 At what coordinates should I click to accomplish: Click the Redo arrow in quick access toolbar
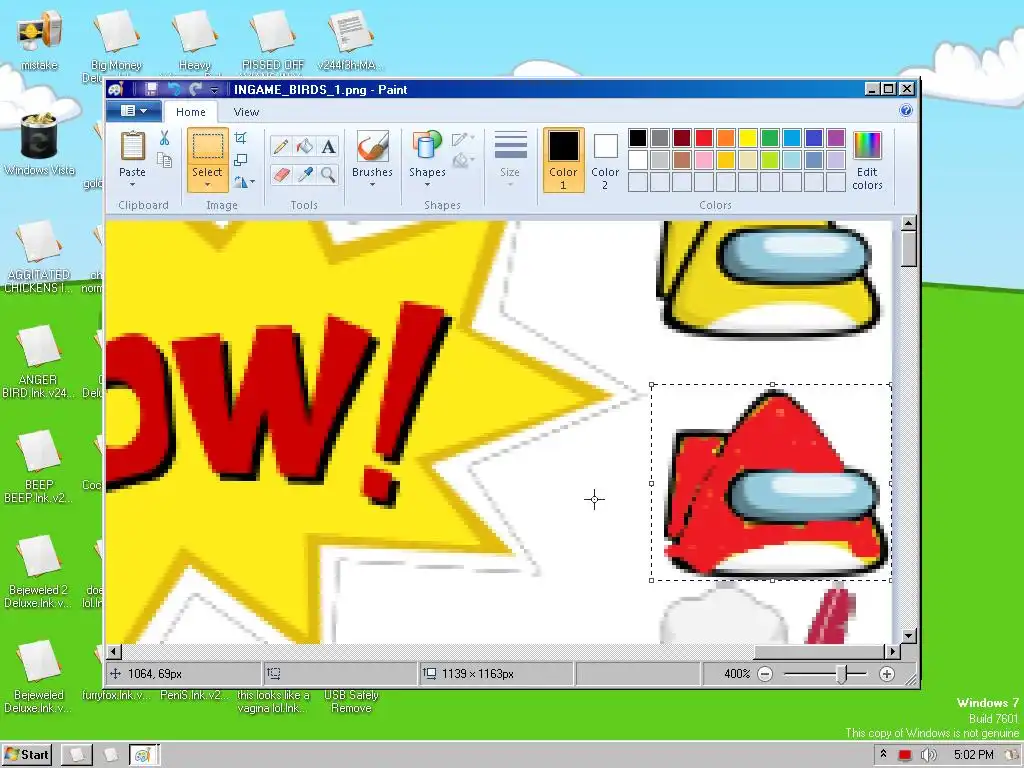click(x=195, y=89)
